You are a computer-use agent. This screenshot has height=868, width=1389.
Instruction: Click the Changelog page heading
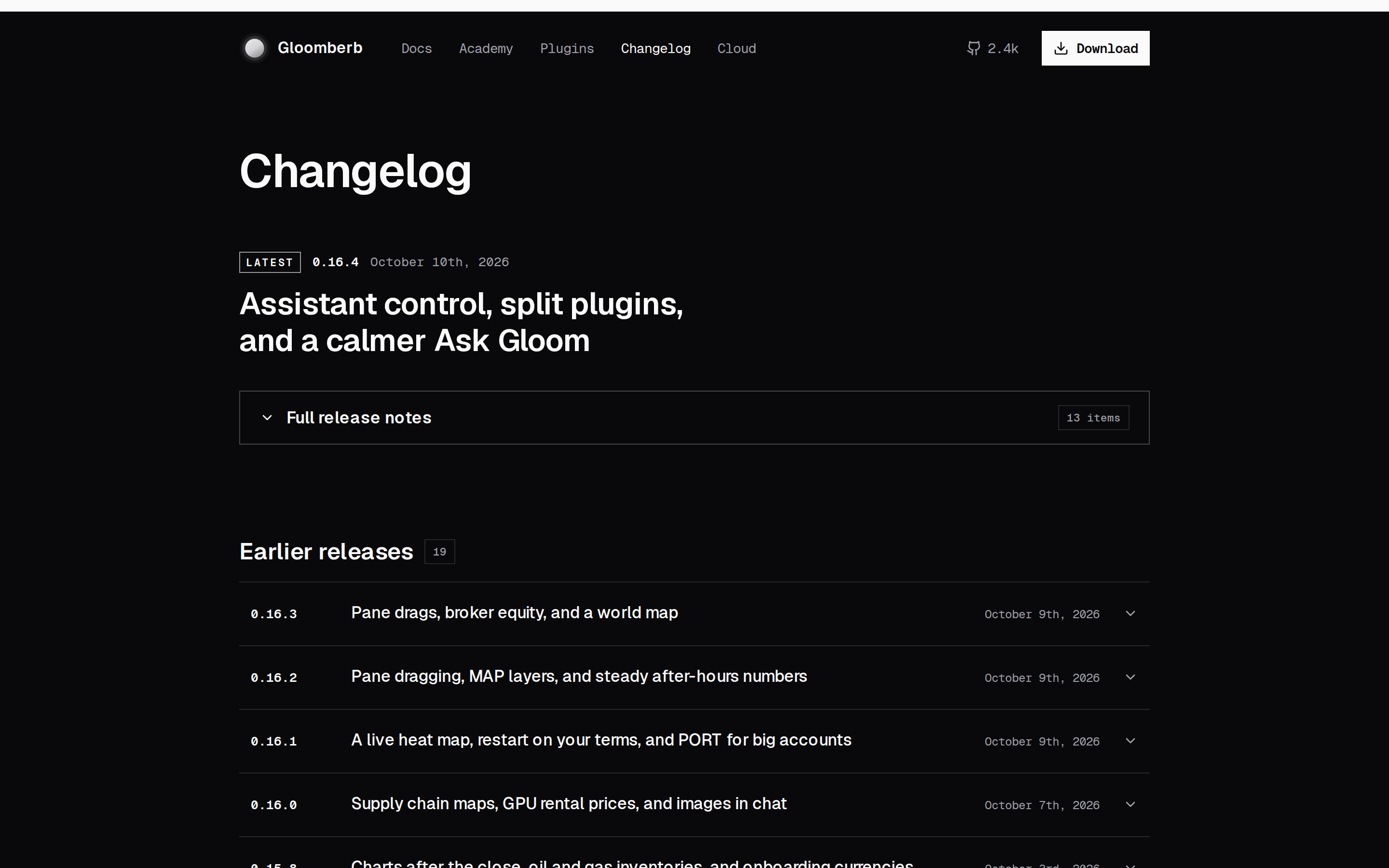tap(355, 172)
